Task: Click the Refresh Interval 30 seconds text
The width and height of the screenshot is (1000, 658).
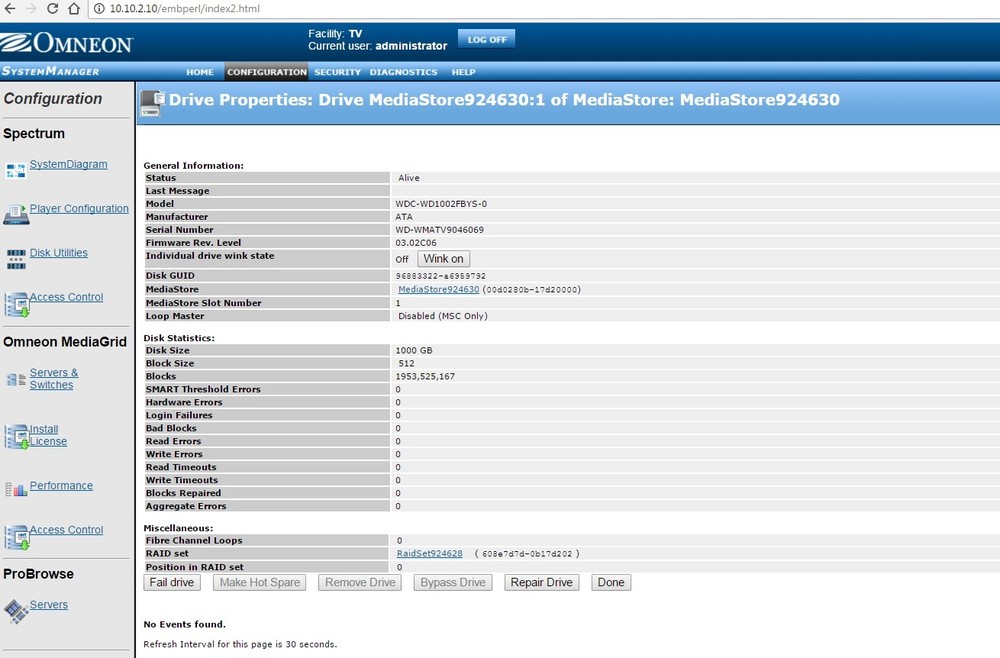Action: pos(240,644)
